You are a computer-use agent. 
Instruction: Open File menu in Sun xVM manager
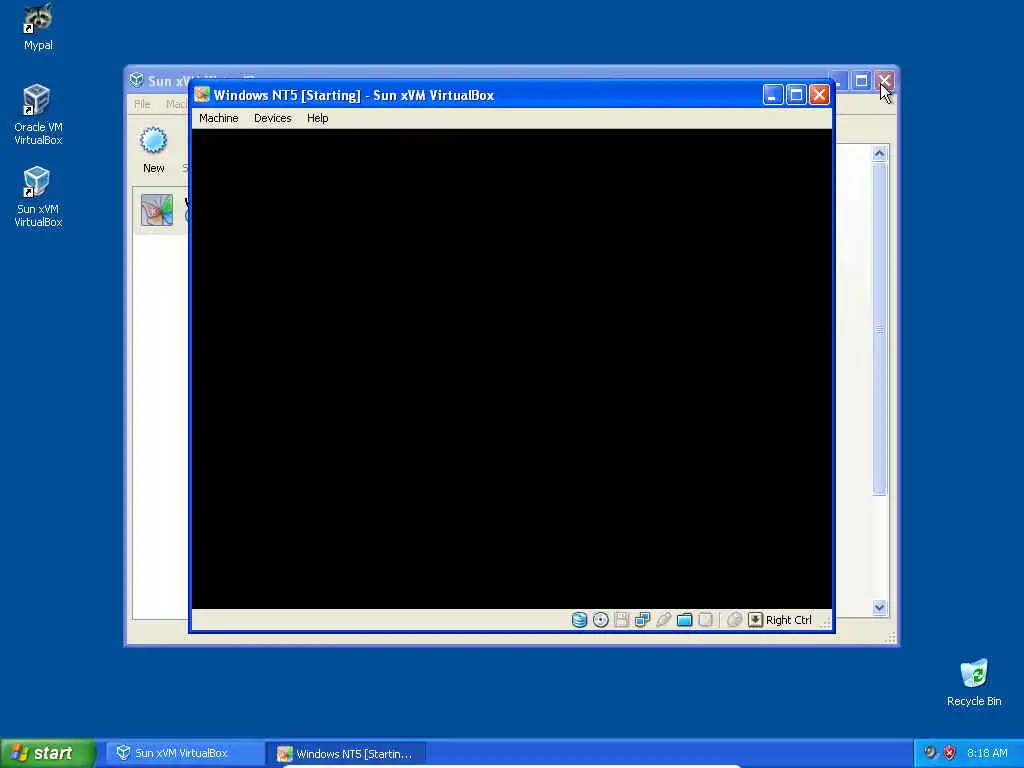(x=142, y=104)
